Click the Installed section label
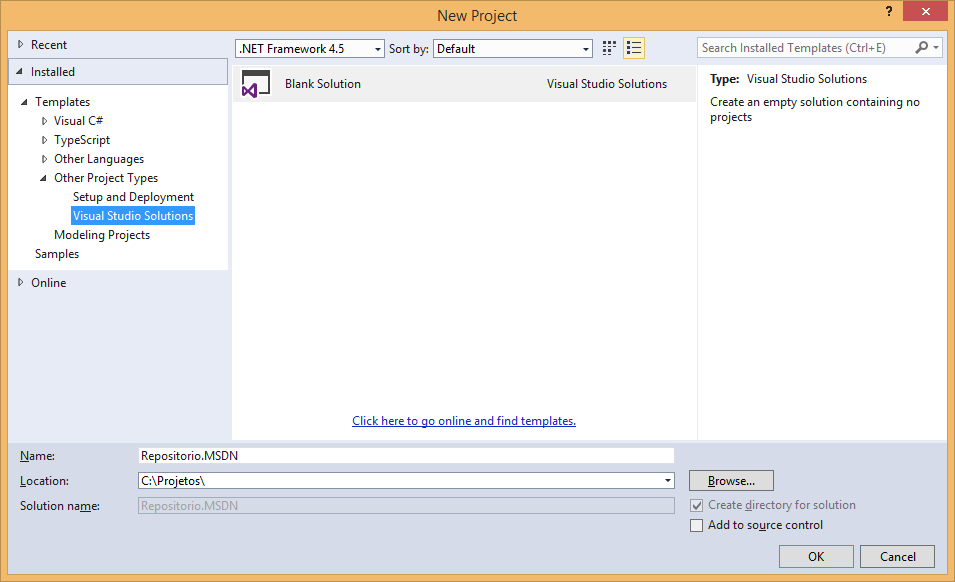Viewport: 955px width, 582px height. (x=53, y=72)
